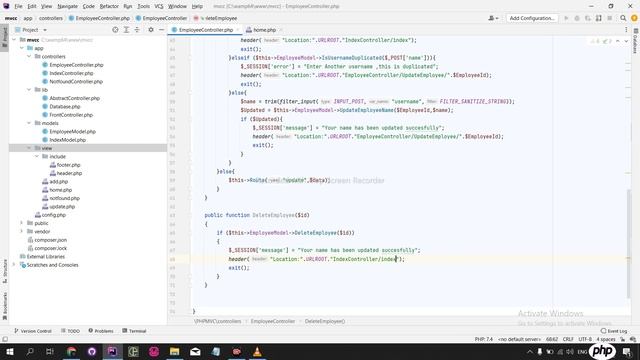This screenshot has height=360, width=640.
Task: Click Expand All icon in Project panel
Action: [x=126, y=30]
